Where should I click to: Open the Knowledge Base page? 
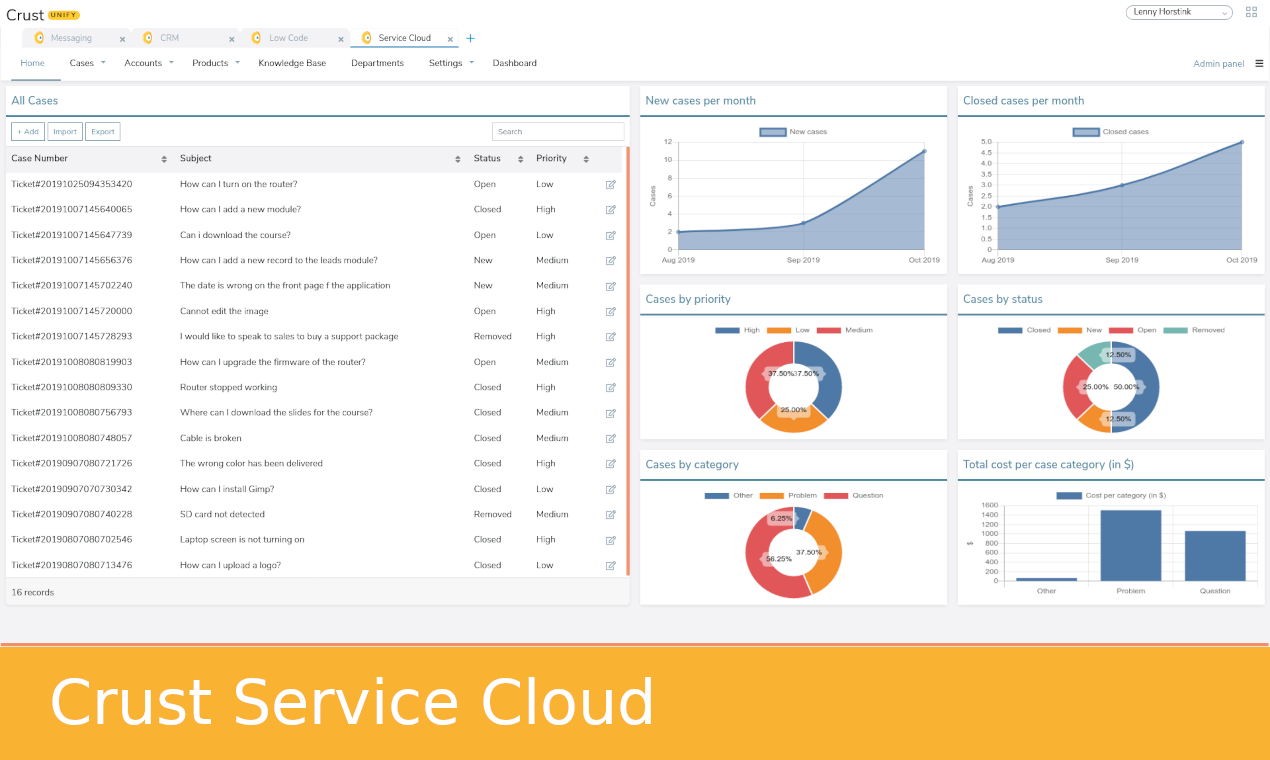292,63
